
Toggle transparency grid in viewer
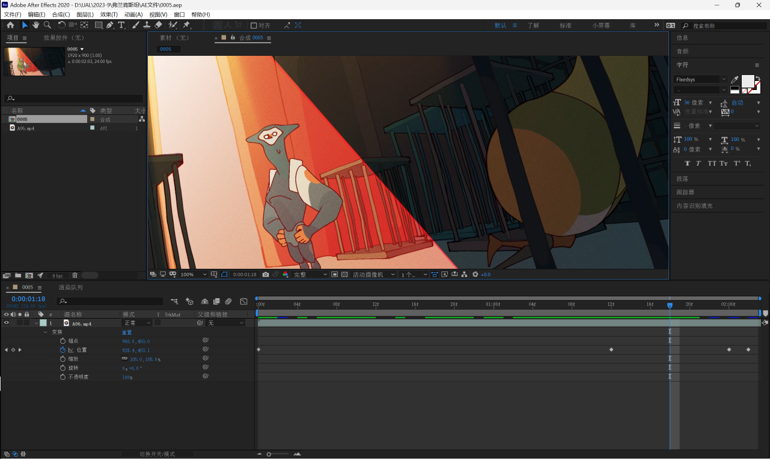pos(344,274)
